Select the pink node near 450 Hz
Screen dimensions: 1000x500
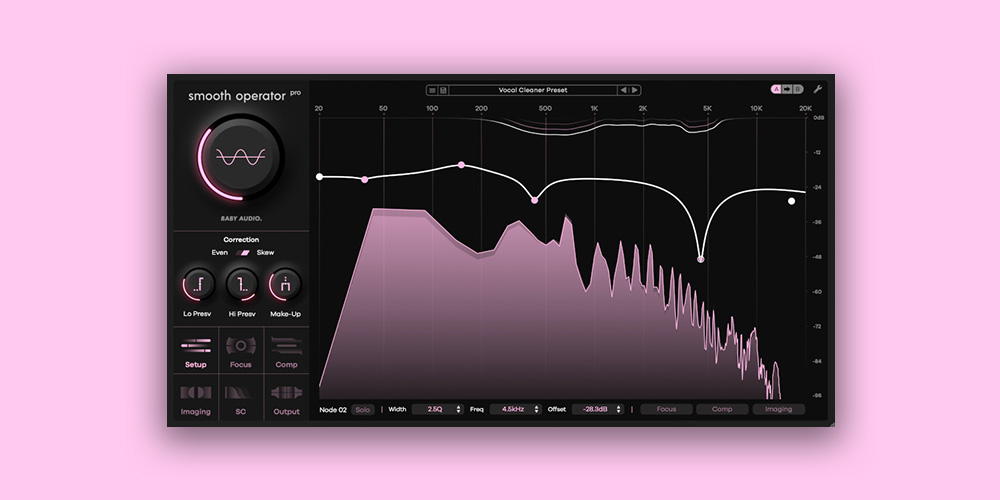[534, 200]
